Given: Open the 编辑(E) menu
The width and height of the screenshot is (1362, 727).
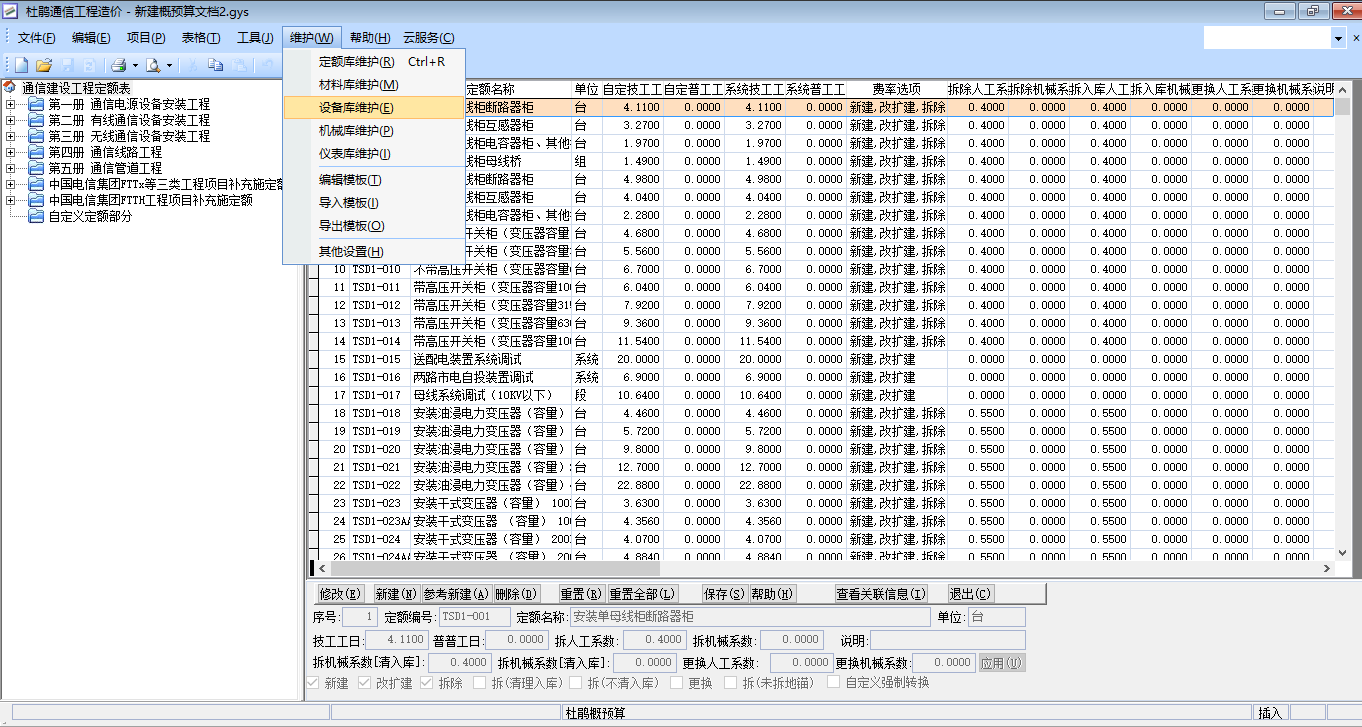Looking at the screenshot, I should tap(91, 38).
